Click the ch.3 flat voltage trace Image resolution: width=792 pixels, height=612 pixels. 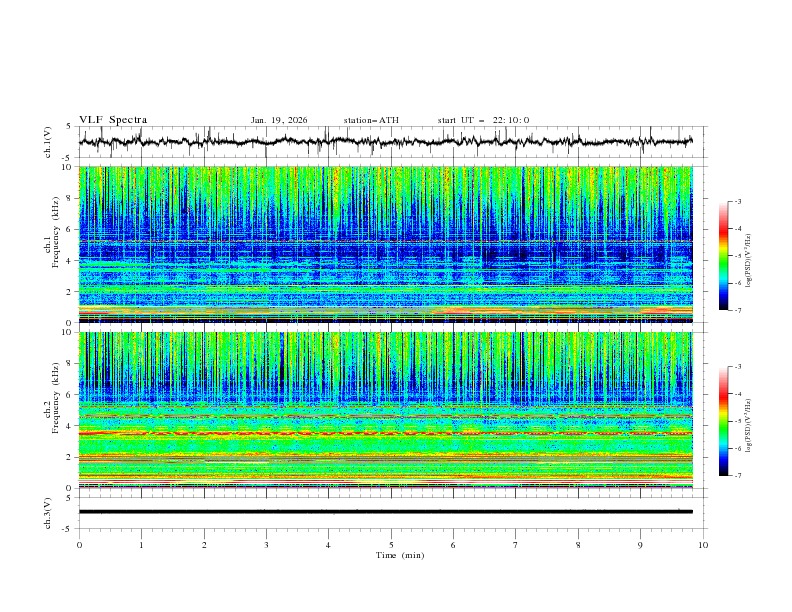[386, 512]
